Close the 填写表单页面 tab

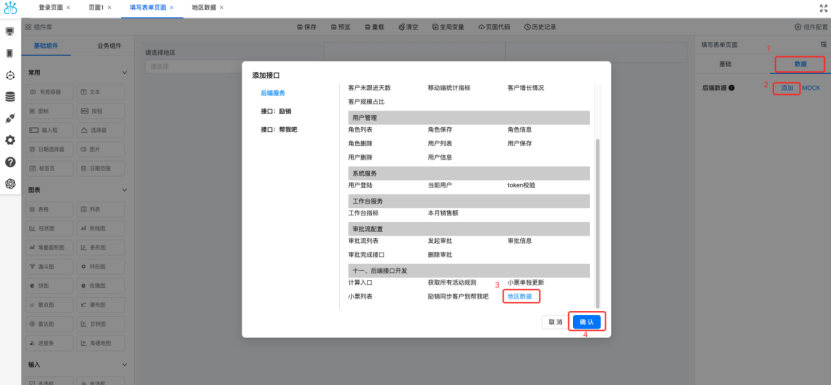click(x=171, y=8)
